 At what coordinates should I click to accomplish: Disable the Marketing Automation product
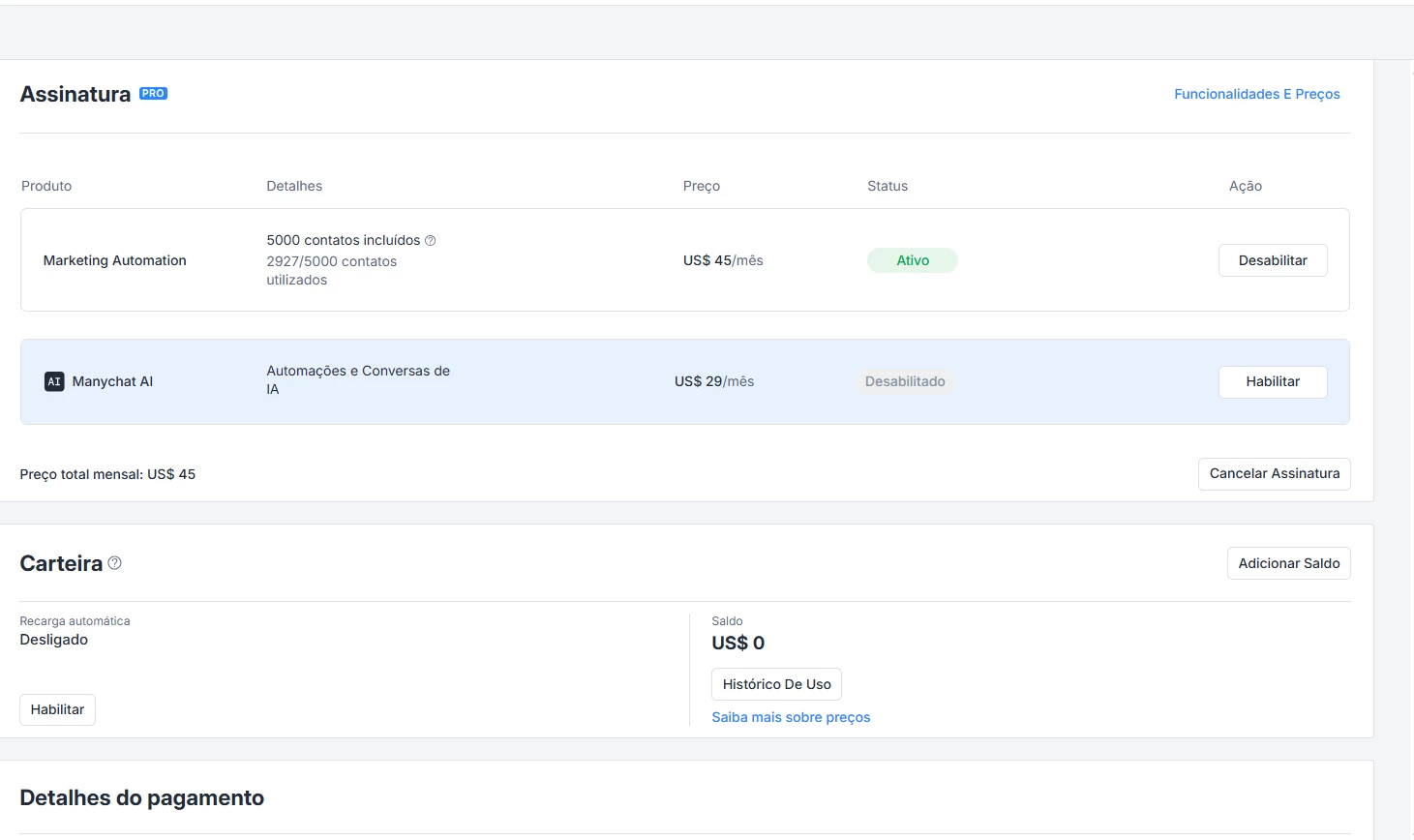pos(1272,260)
